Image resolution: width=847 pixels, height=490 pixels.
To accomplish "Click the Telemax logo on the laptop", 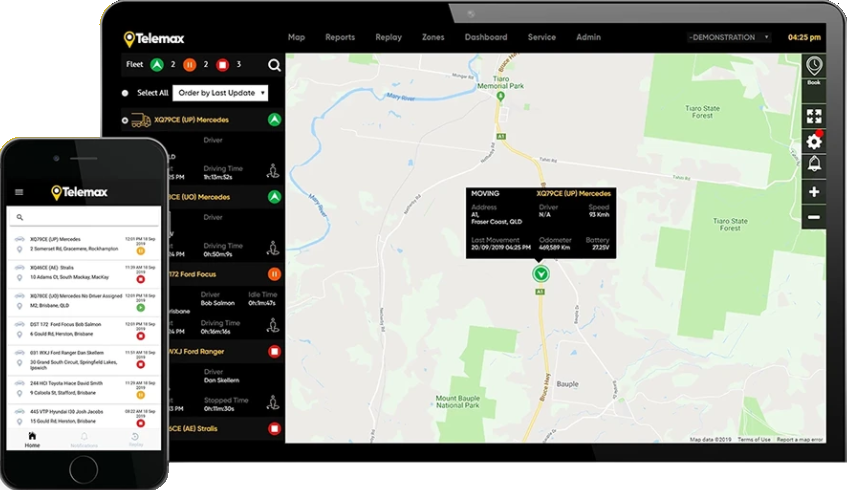I will (x=154, y=39).
